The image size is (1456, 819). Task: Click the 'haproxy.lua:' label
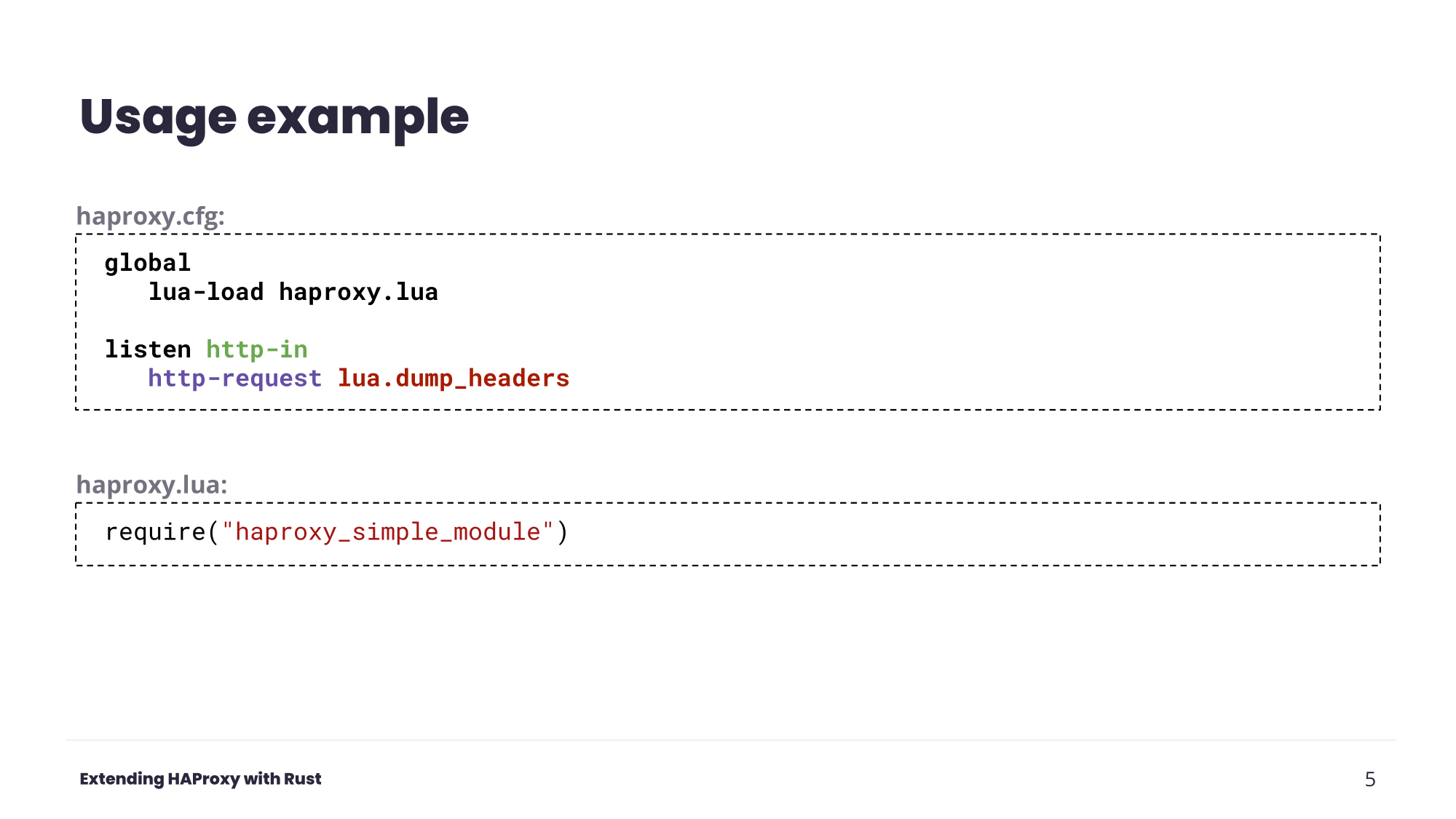click(152, 485)
